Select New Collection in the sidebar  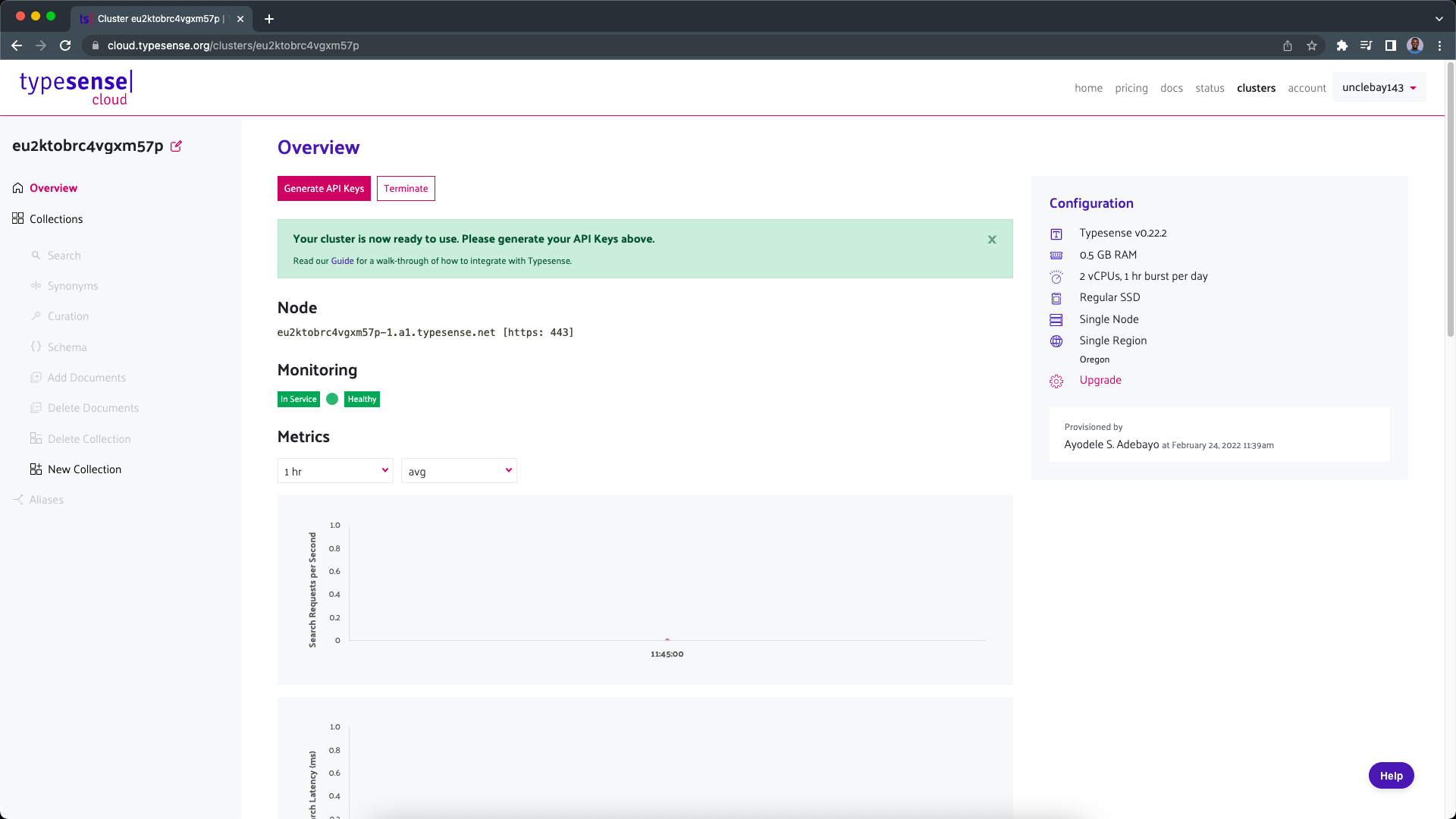(x=84, y=469)
